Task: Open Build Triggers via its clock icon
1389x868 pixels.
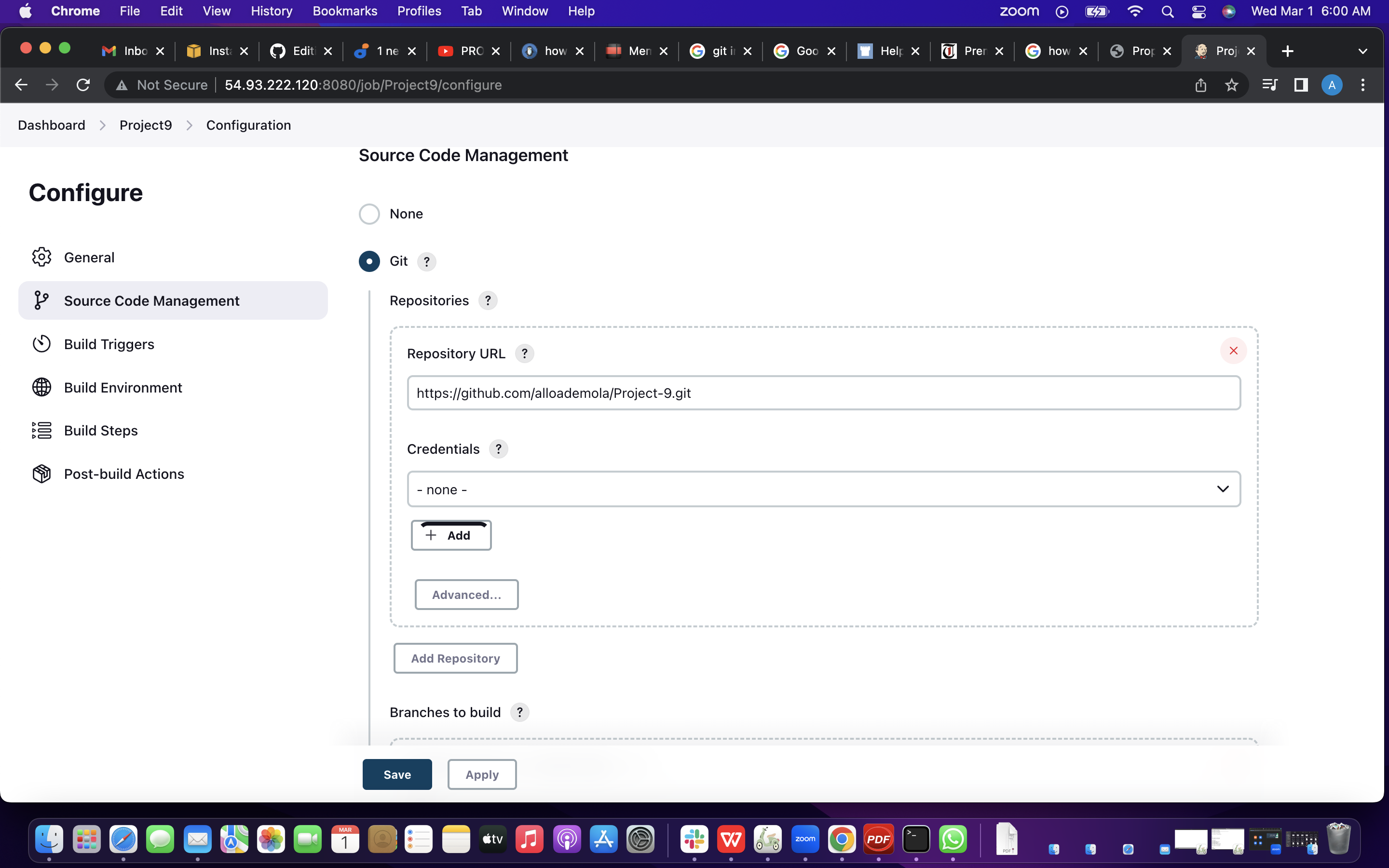Action: point(41,343)
